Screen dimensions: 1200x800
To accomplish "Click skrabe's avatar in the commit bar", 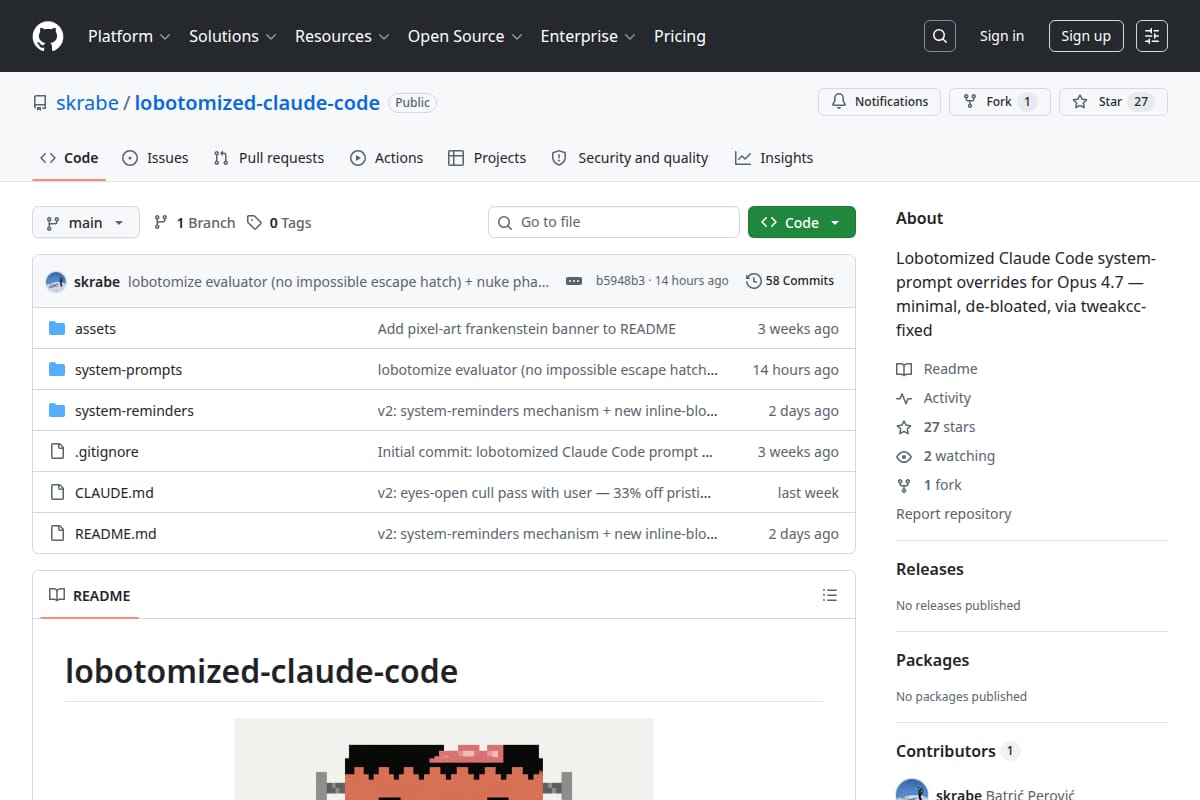I will point(56,281).
